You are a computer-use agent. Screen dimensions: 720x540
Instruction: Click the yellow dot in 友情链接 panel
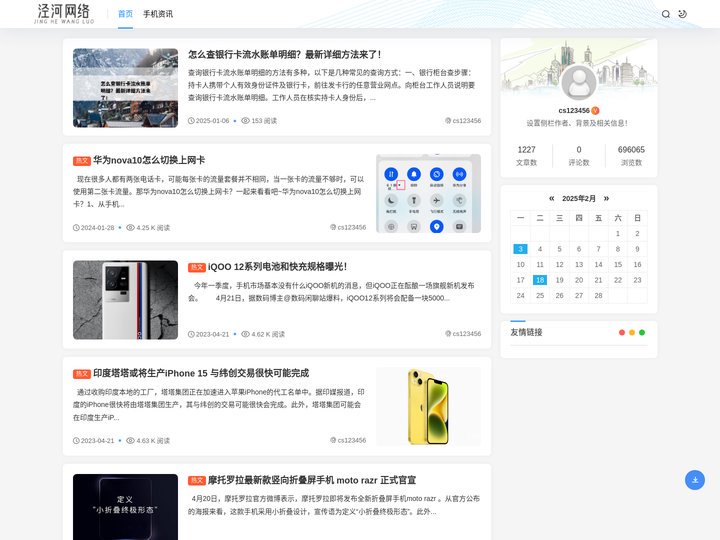click(x=632, y=332)
